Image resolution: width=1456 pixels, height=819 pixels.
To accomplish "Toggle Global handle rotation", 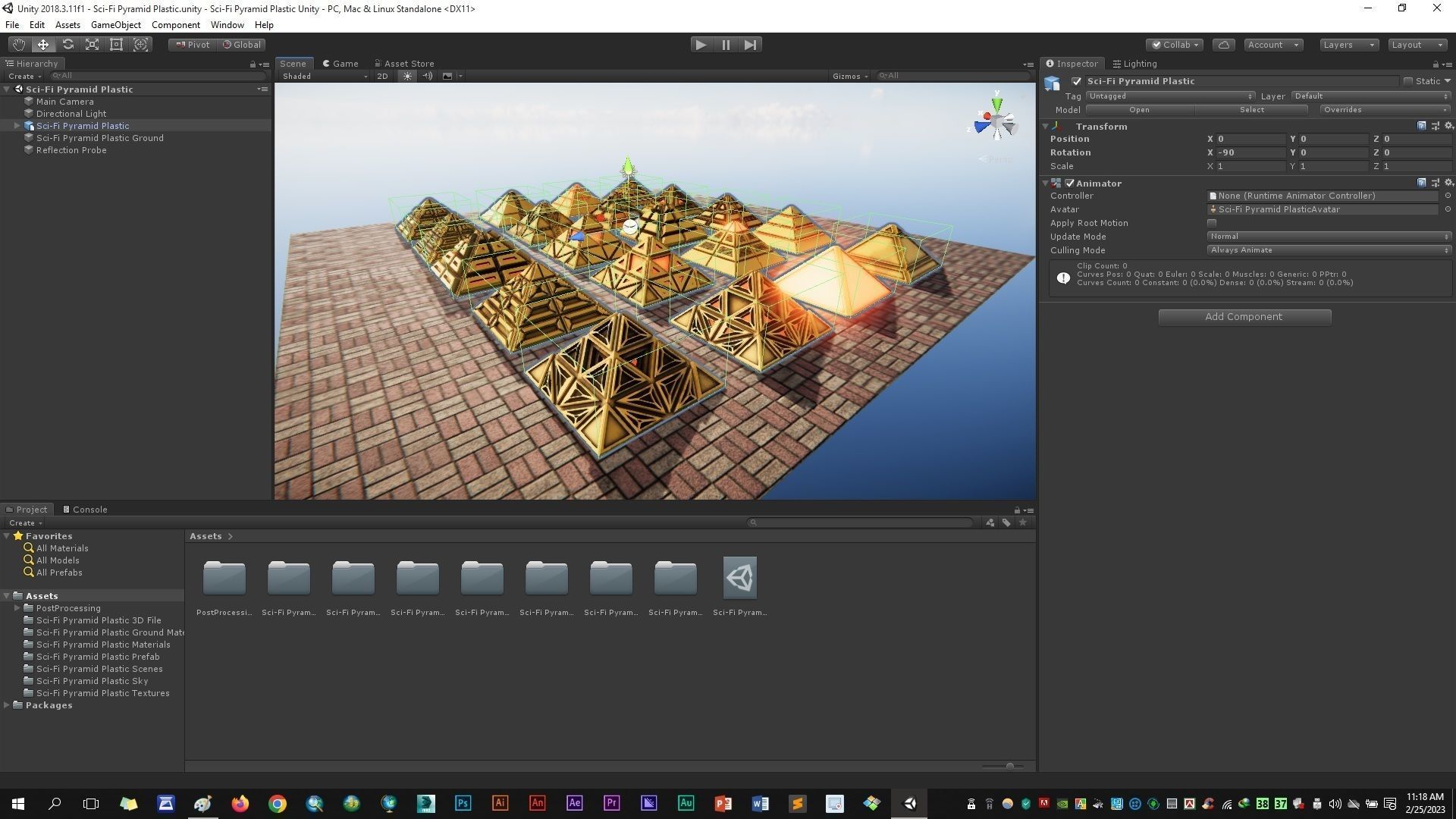I will tap(241, 45).
